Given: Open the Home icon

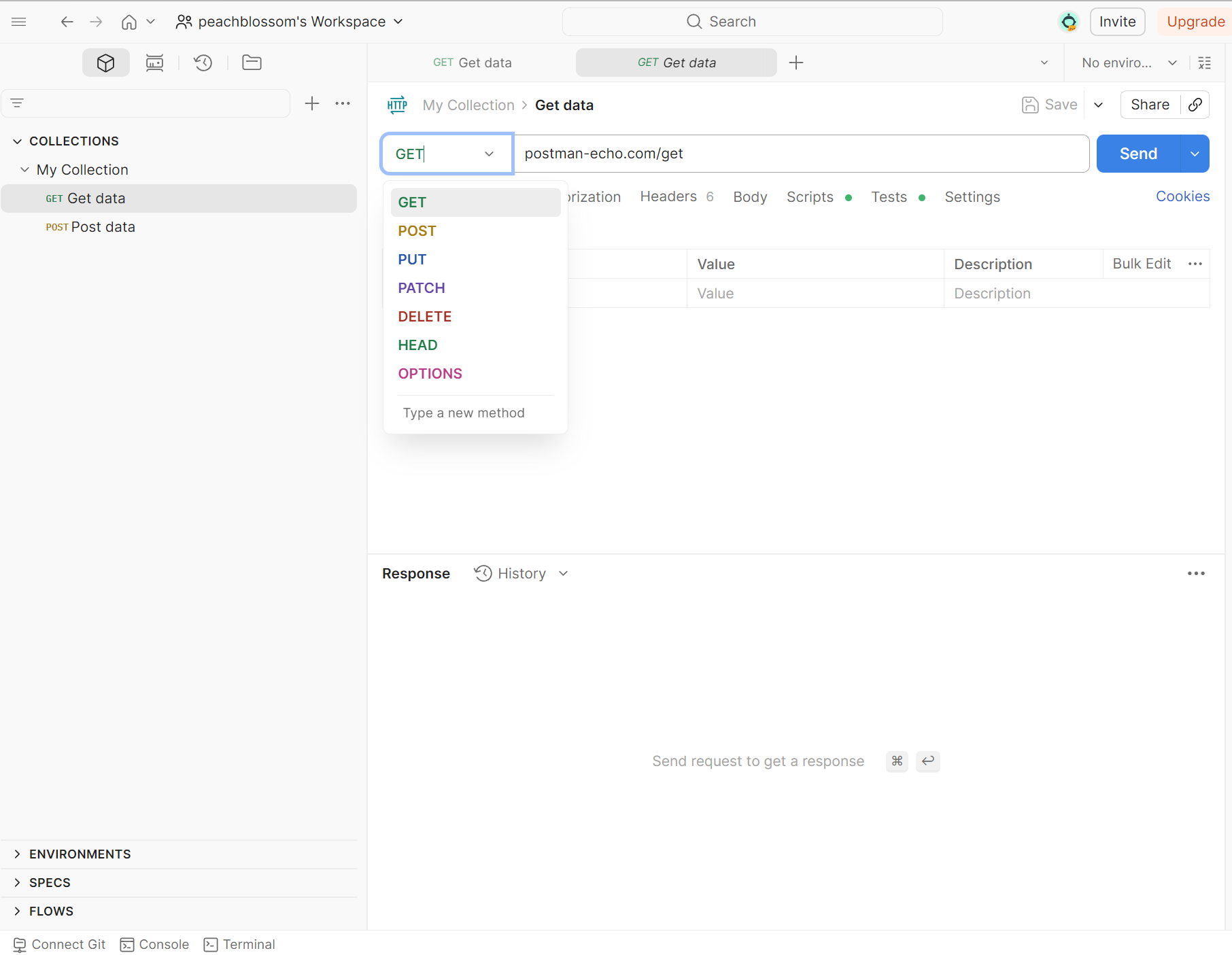Looking at the screenshot, I should pyautogui.click(x=129, y=22).
